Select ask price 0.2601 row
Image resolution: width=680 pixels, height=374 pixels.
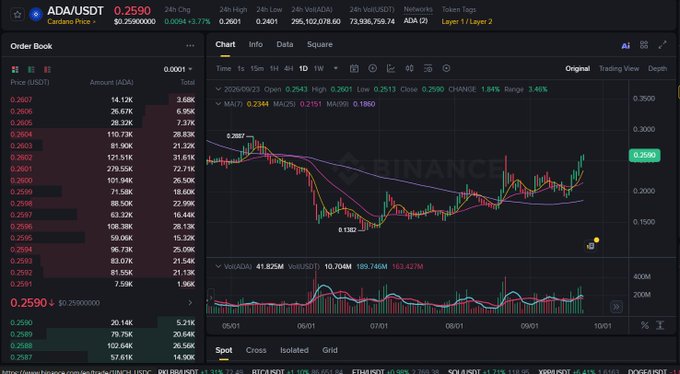point(103,169)
